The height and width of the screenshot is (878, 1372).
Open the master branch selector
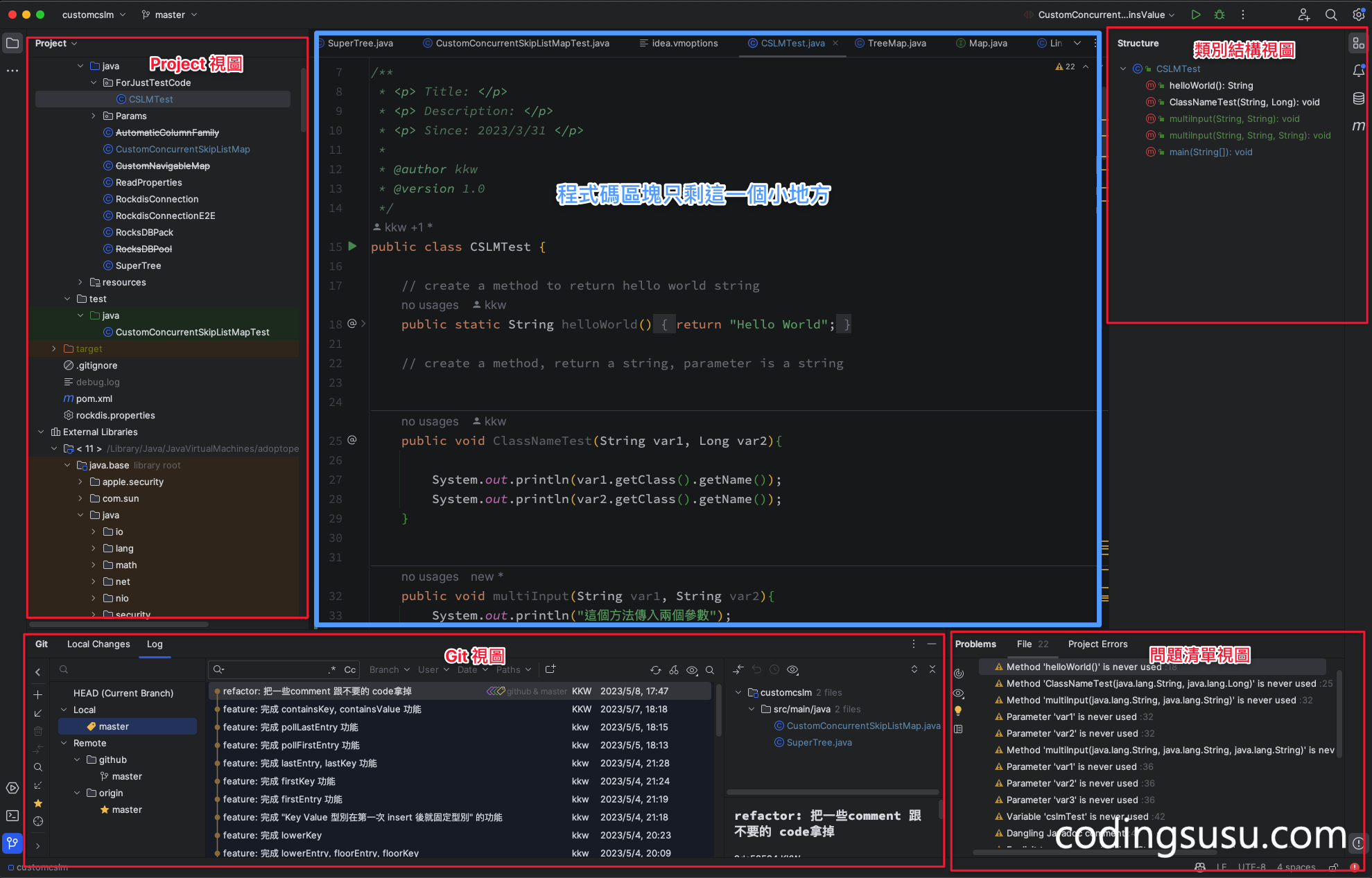tap(168, 14)
